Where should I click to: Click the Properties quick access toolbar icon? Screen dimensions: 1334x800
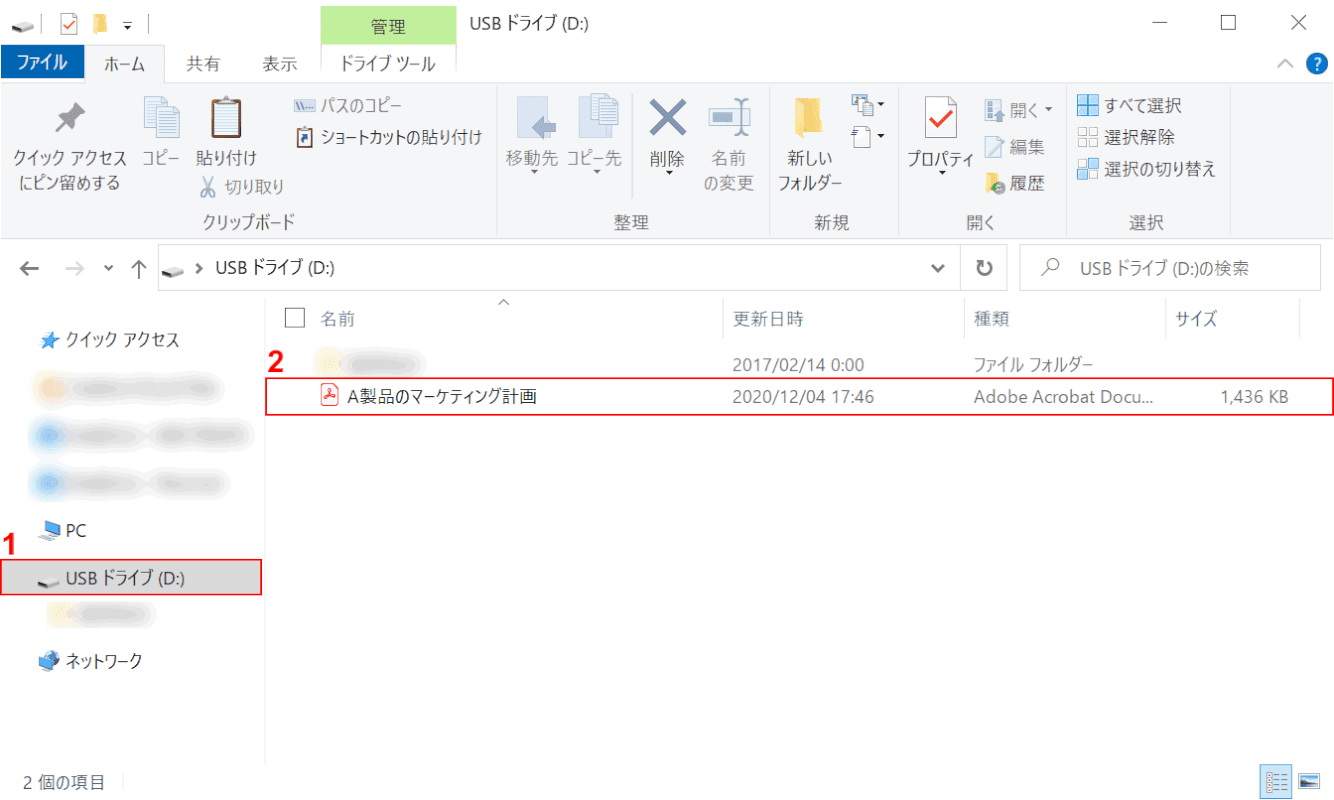point(70,23)
